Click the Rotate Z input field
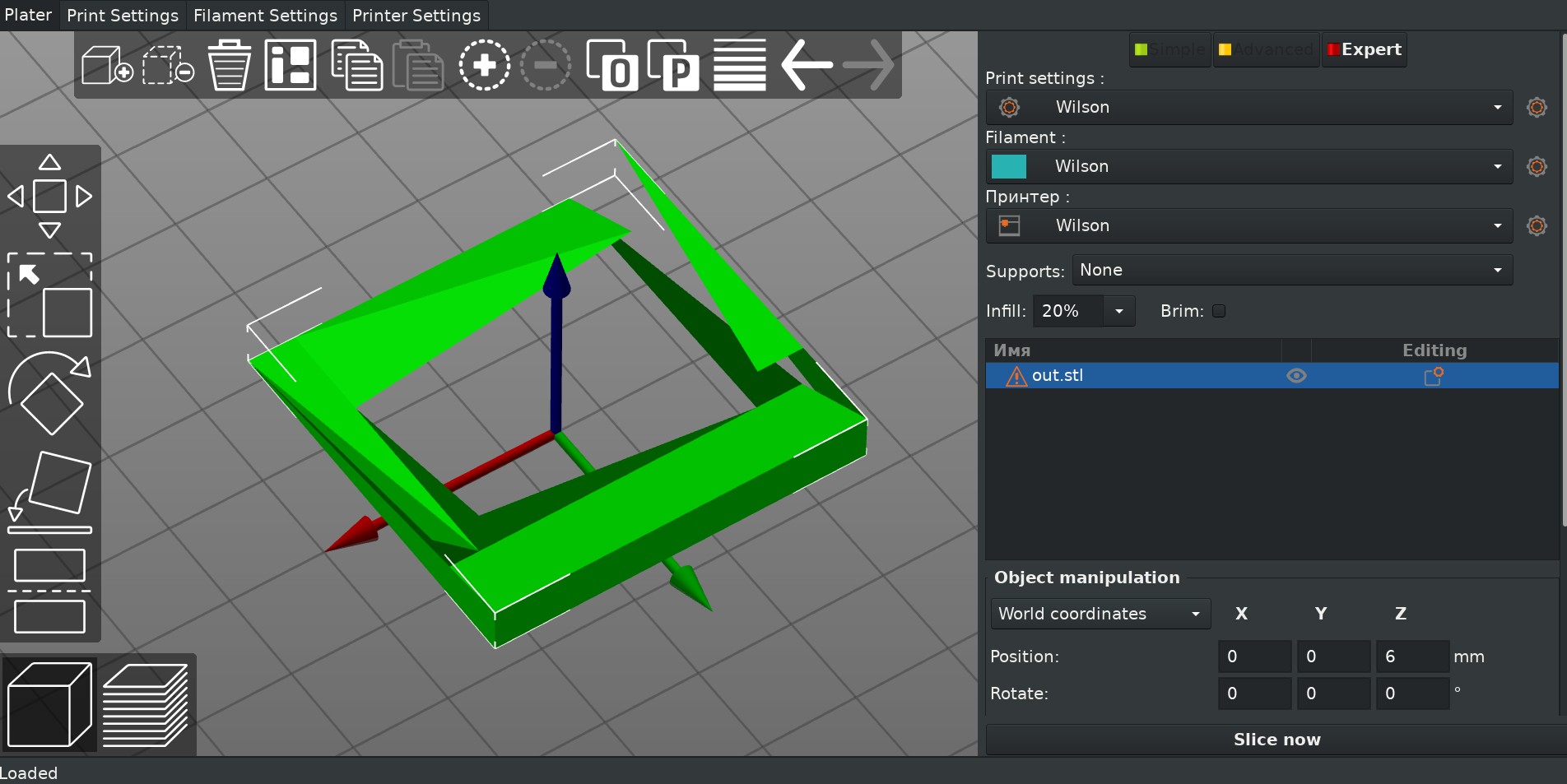1567x784 pixels. coord(1412,694)
